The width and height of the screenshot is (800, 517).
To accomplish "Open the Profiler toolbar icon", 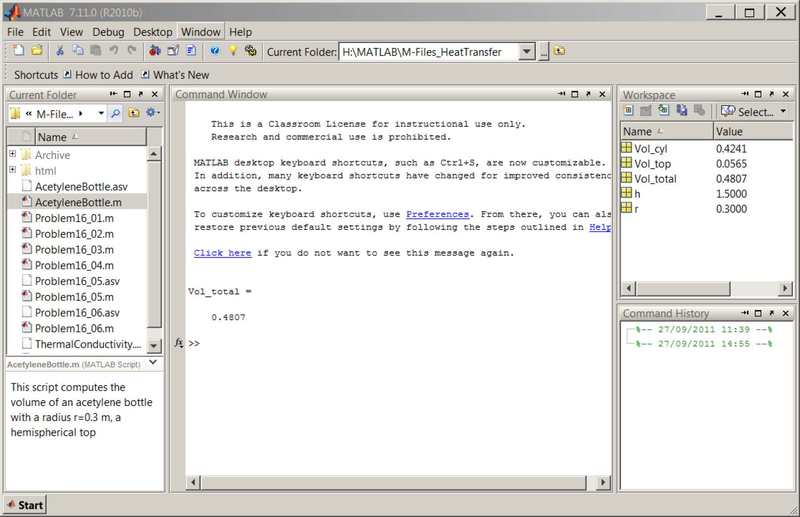I will pyautogui.click(x=191, y=50).
